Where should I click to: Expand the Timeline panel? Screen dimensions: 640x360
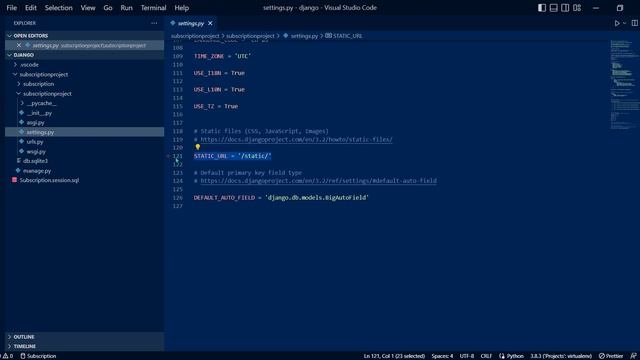[x=24, y=346]
